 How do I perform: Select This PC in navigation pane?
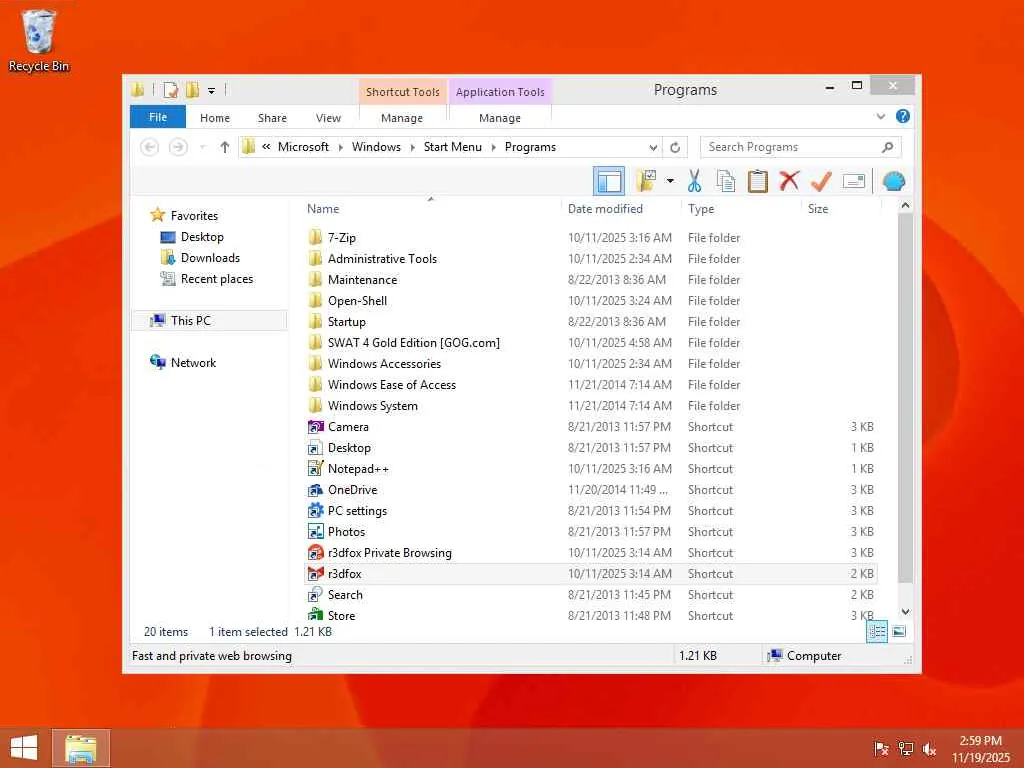[x=209, y=321]
